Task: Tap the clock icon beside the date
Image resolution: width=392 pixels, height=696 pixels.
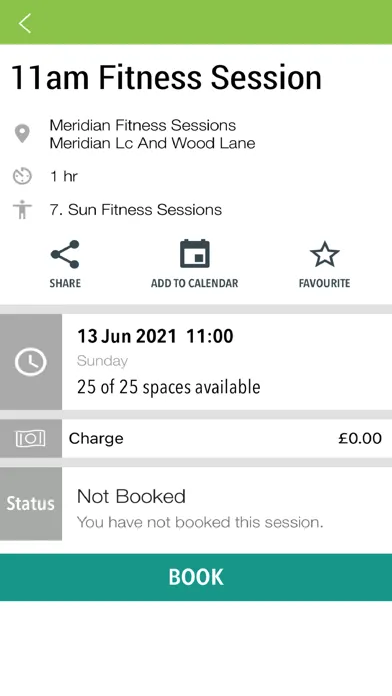Action: (x=31, y=362)
